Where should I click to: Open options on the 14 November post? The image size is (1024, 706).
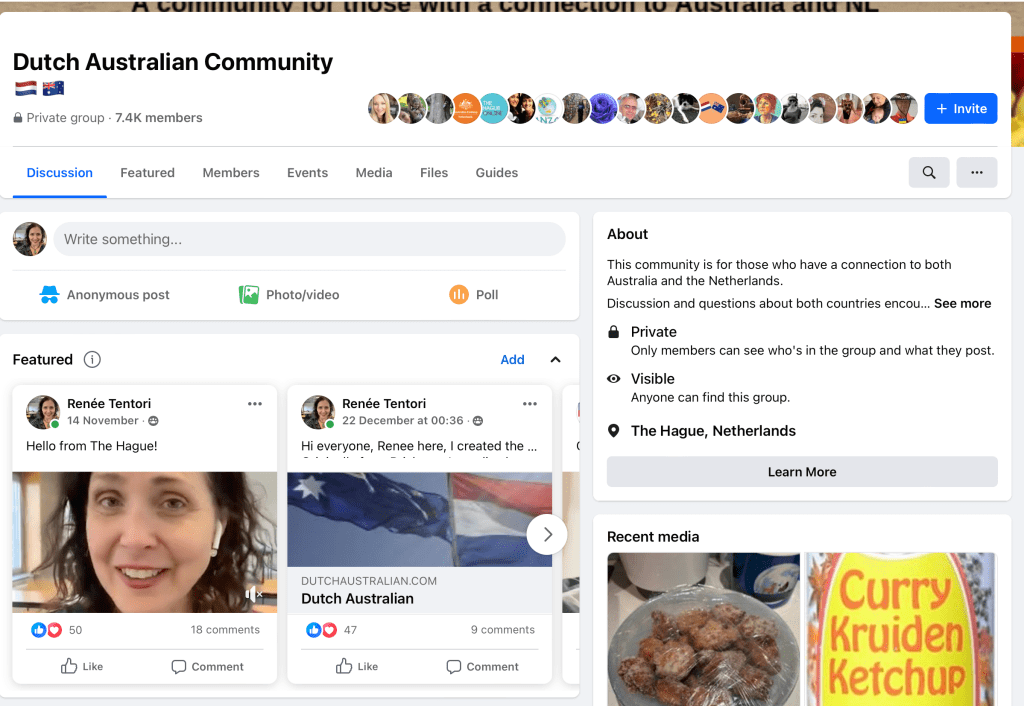pyautogui.click(x=255, y=404)
